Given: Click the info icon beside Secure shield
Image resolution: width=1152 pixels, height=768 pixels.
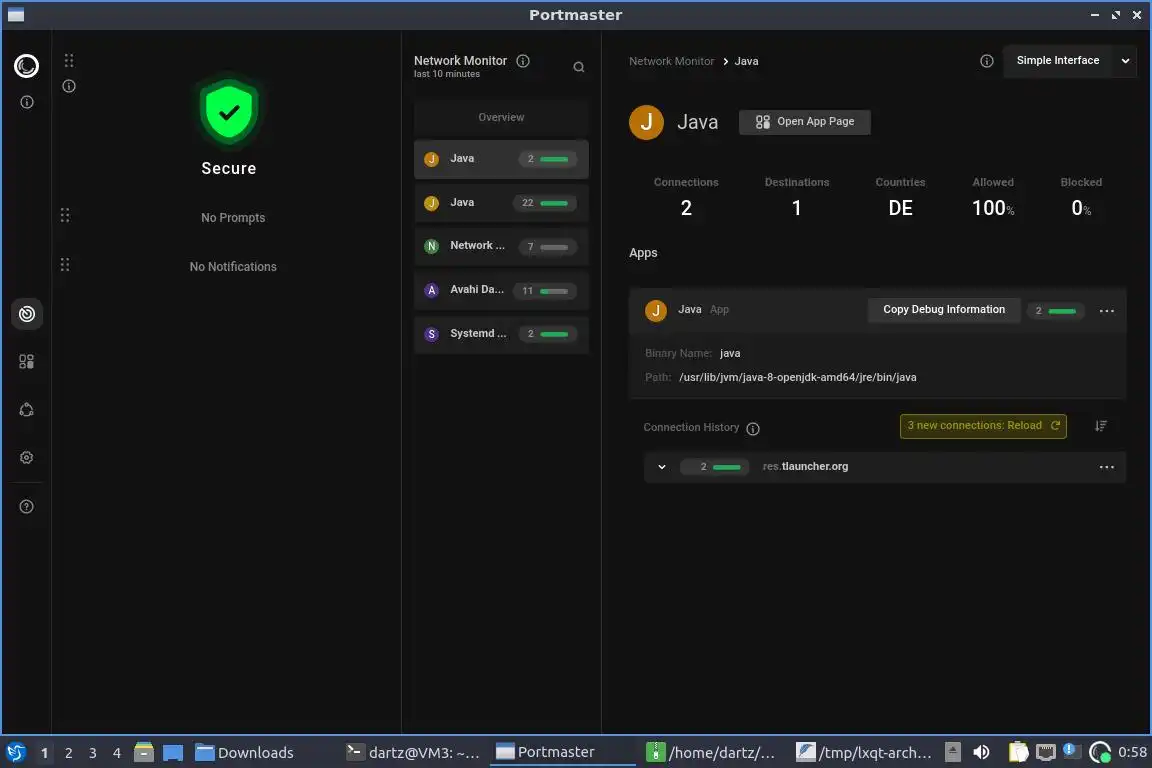Looking at the screenshot, I should pyautogui.click(x=69, y=86).
